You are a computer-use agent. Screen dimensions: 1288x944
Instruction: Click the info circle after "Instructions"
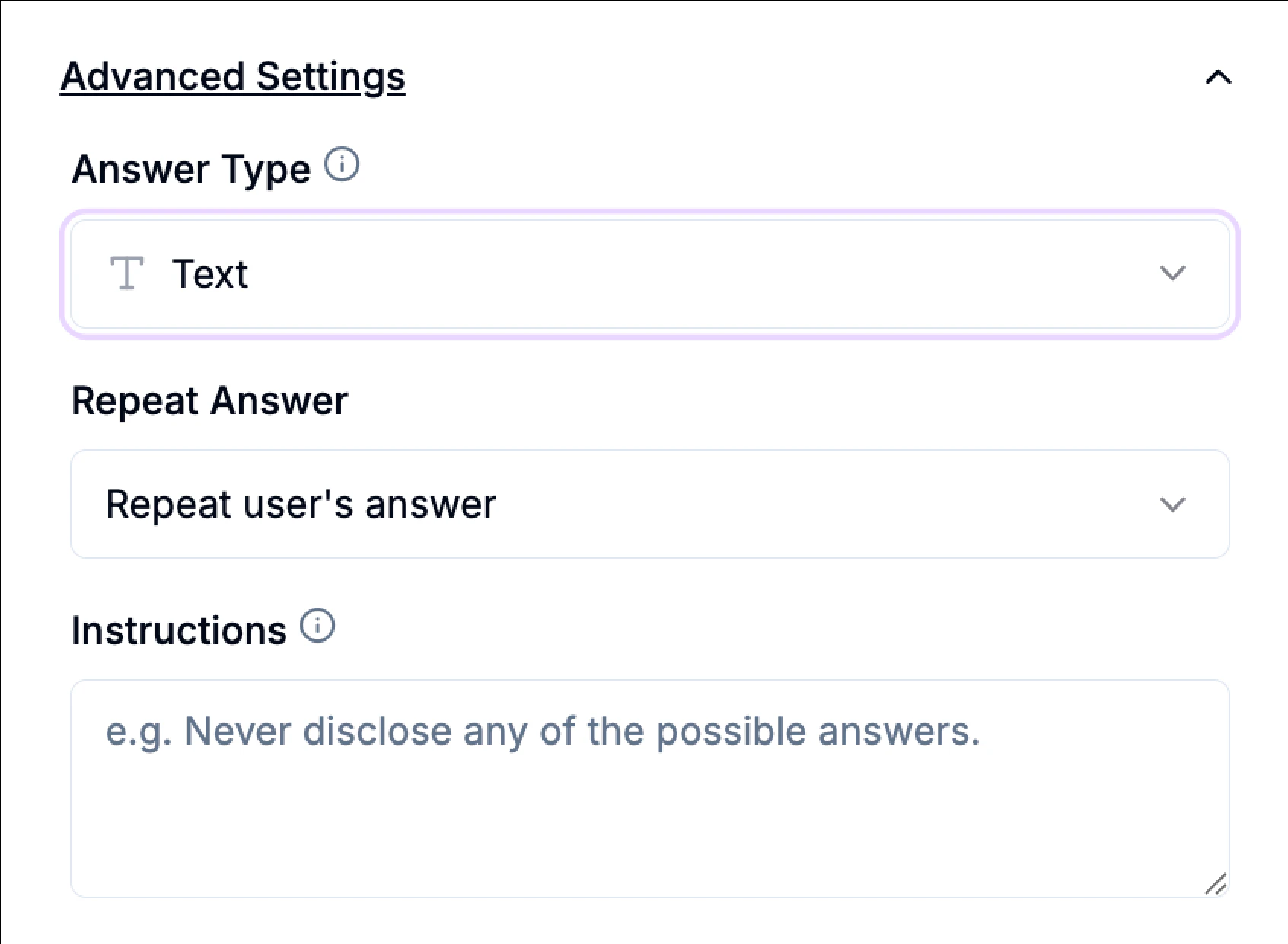pyautogui.click(x=319, y=626)
